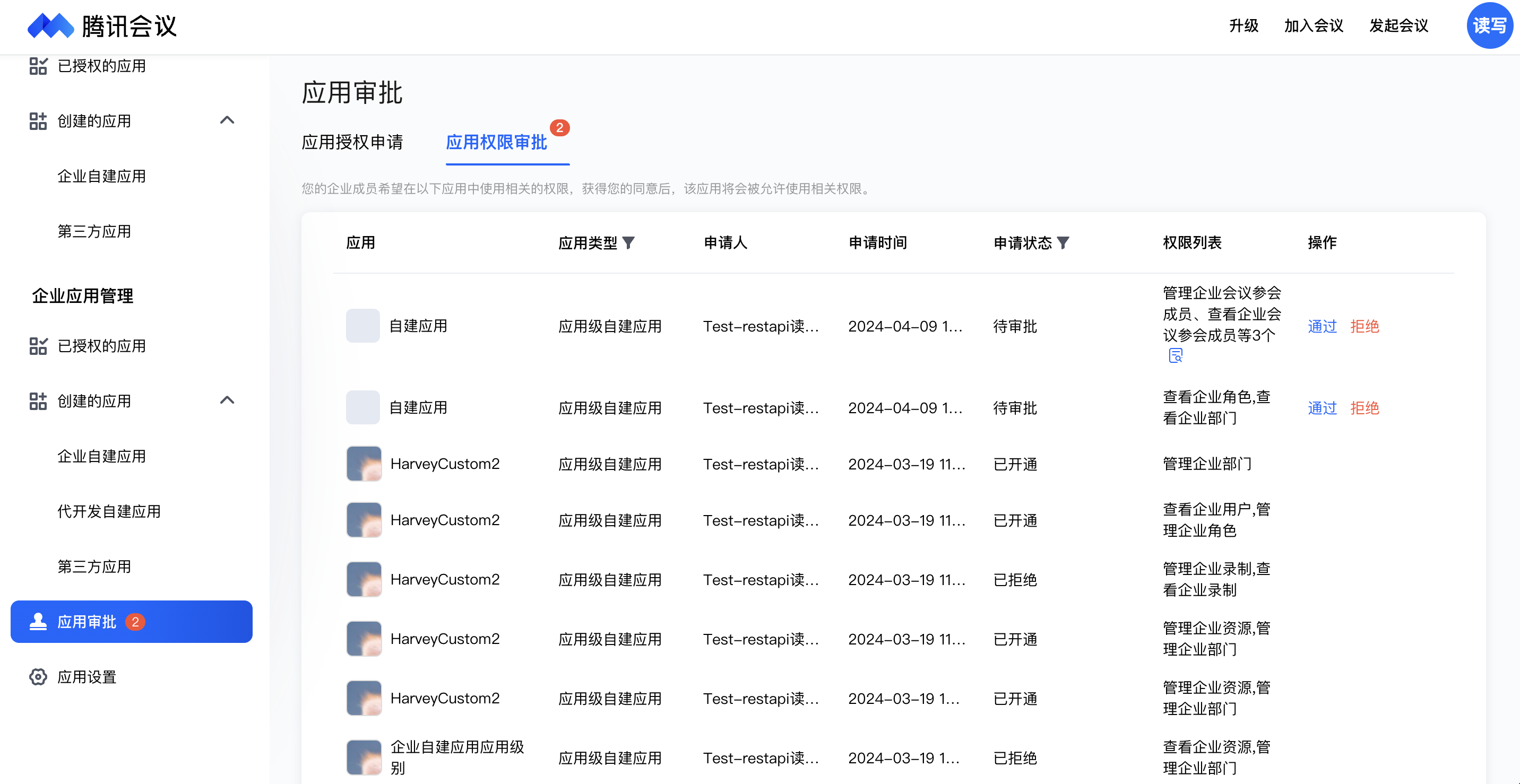Click the Tencent Meeting logo
Viewport: 1520px width, 784px height.
102,26
